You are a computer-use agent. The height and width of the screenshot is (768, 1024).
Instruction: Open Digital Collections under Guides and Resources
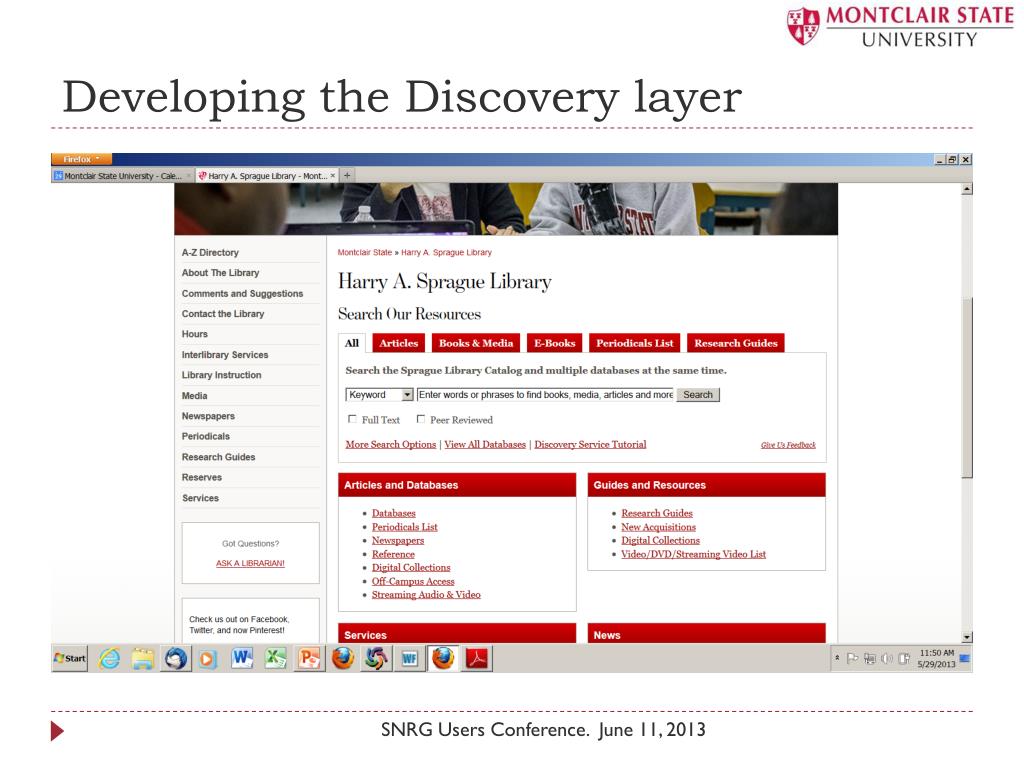click(660, 541)
